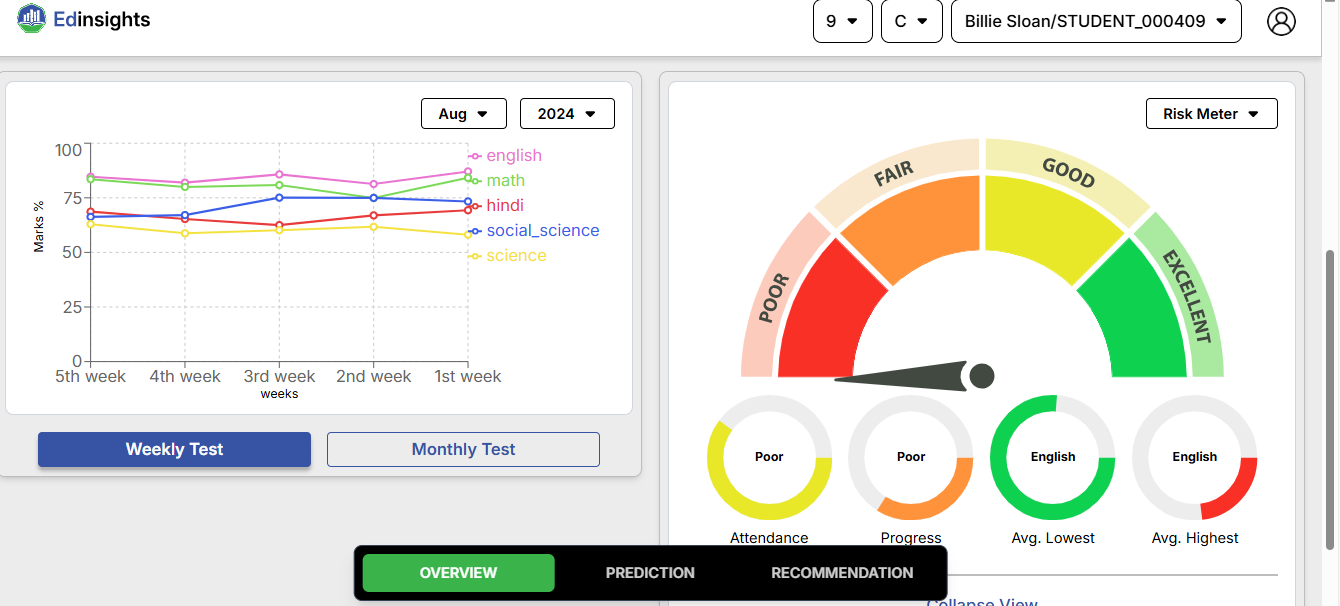Click the Attendance donut chart
The height and width of the screenshot is (606, 1340).
(769, 458)
